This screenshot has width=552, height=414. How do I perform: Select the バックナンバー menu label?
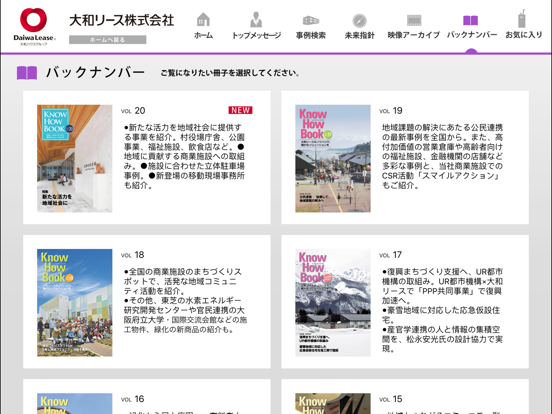pos(472,34)
